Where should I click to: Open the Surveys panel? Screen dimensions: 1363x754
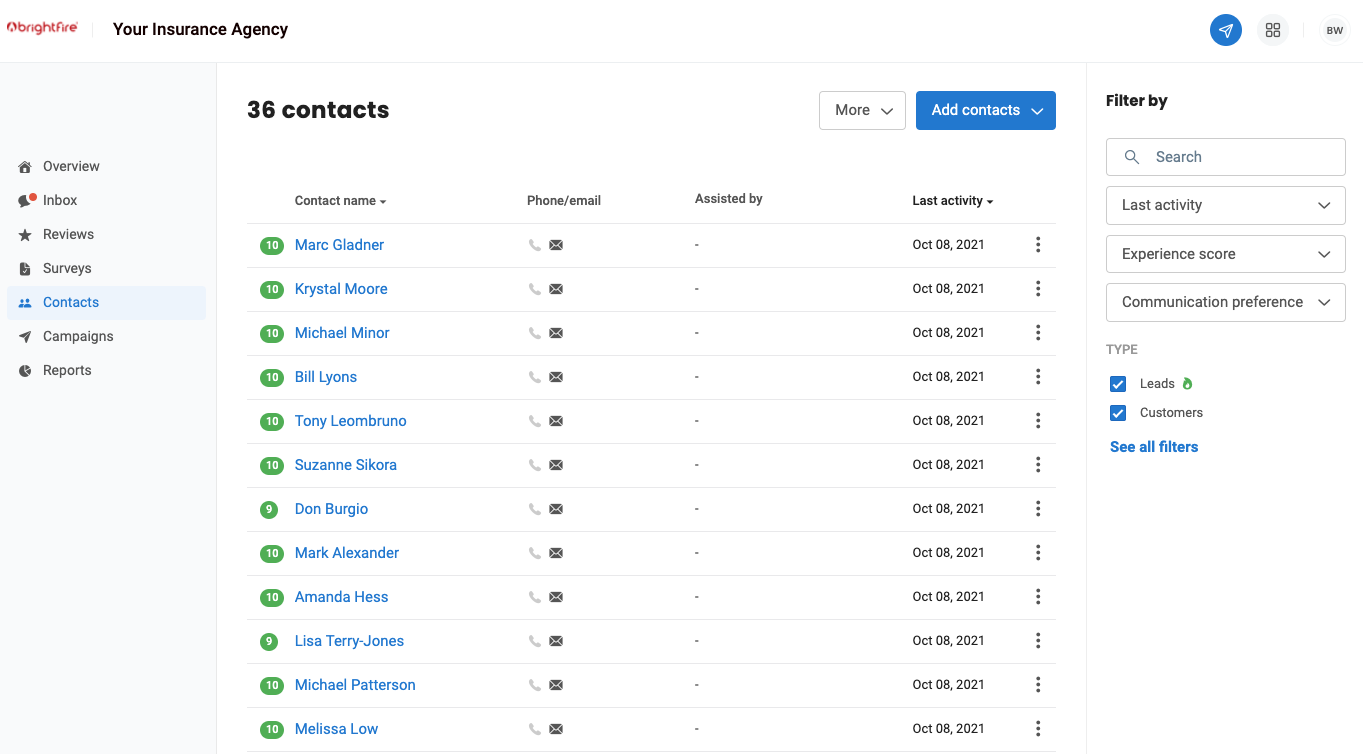[x=66, y=268]
